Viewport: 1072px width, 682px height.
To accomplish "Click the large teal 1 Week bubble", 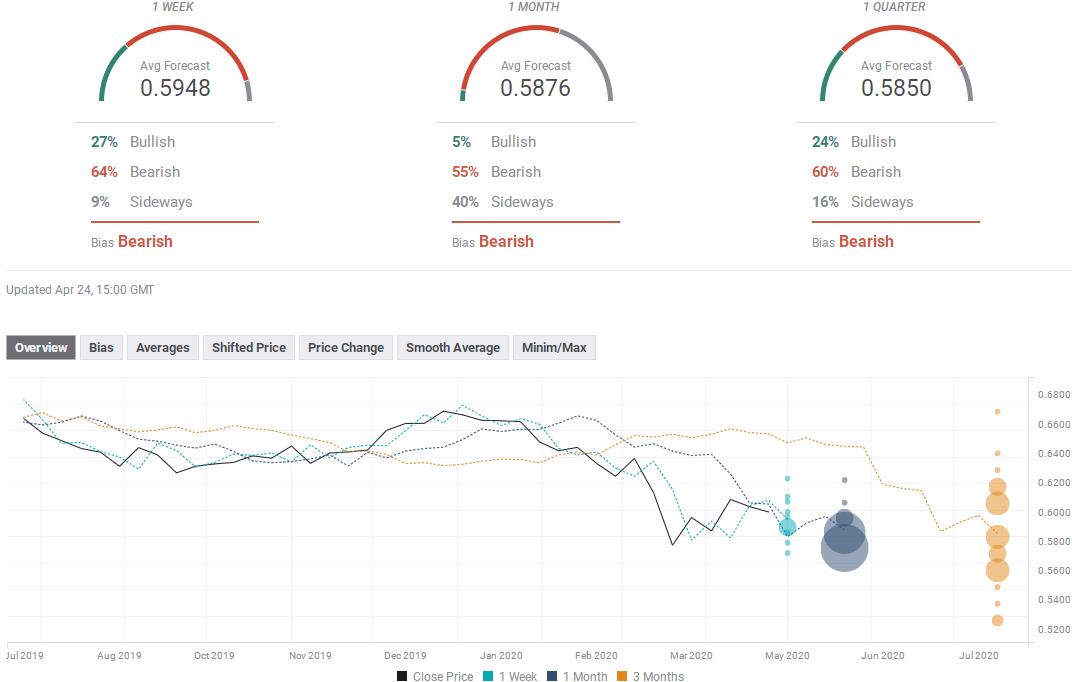I will click(x=788, y=527).
